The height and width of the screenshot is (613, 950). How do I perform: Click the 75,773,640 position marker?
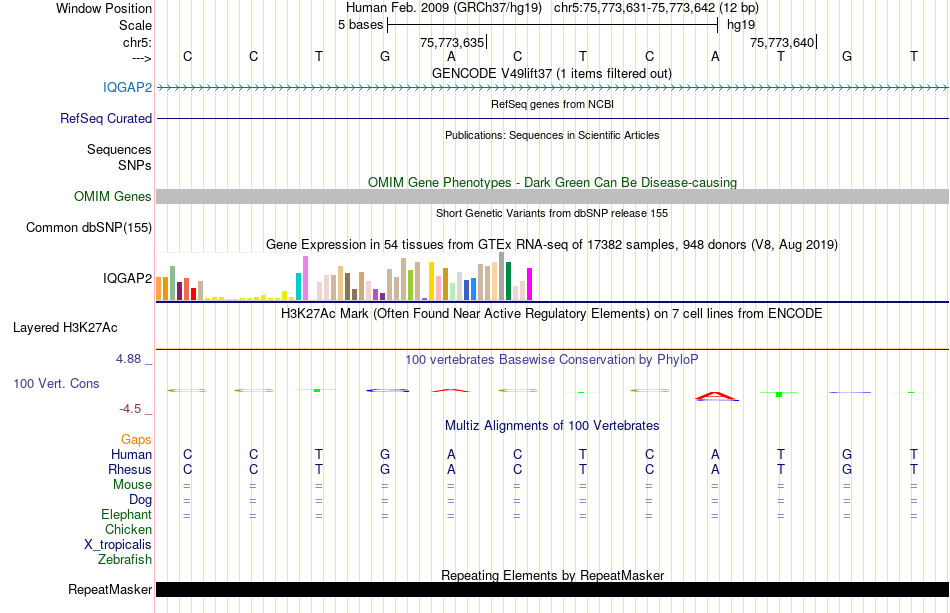[782, 42]
